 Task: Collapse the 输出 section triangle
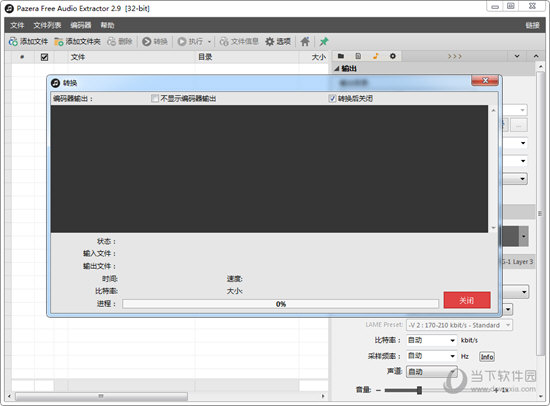[x=336, y=68]
